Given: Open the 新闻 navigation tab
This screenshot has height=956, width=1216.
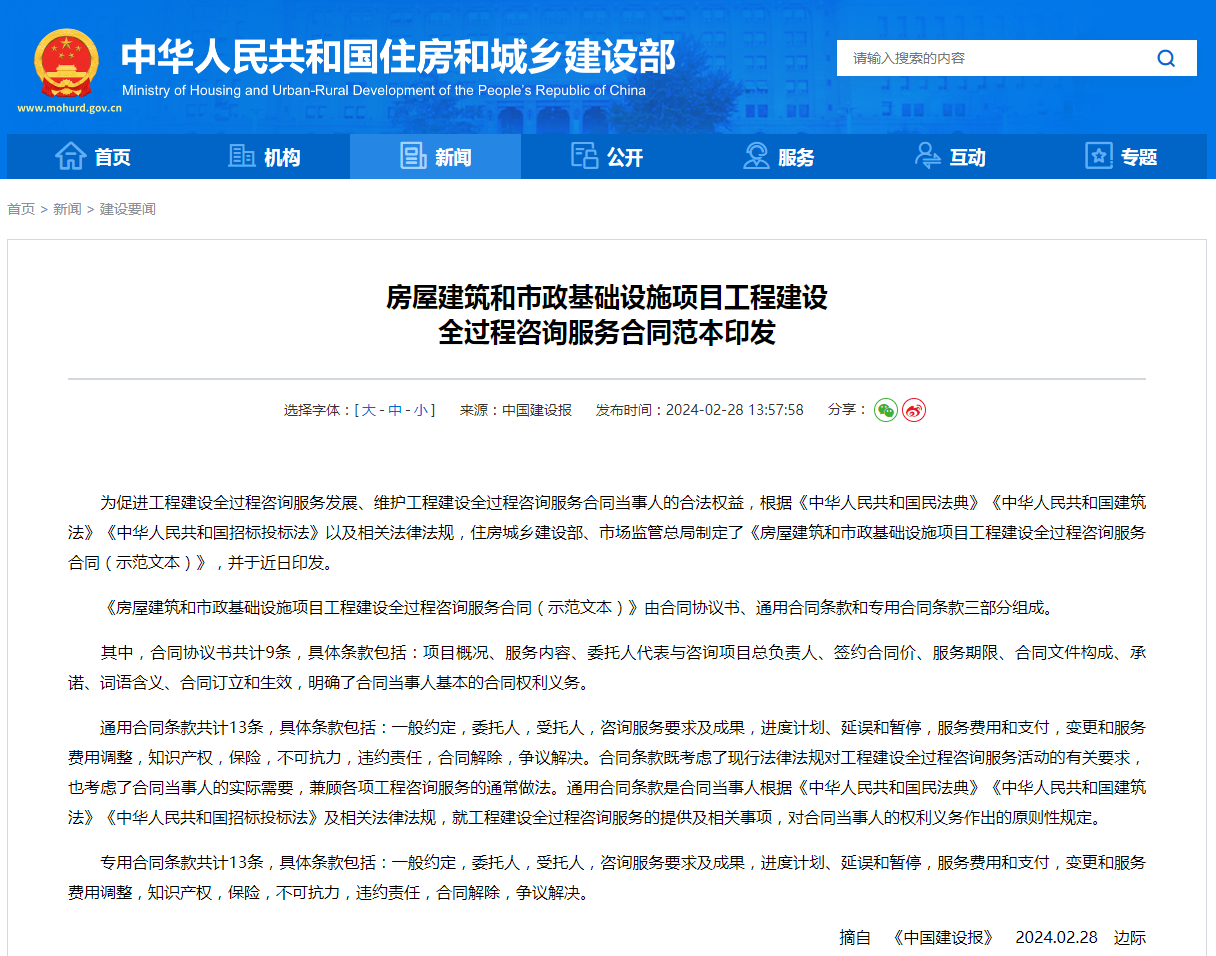Looking at the screenshot, I should [435, 157].
